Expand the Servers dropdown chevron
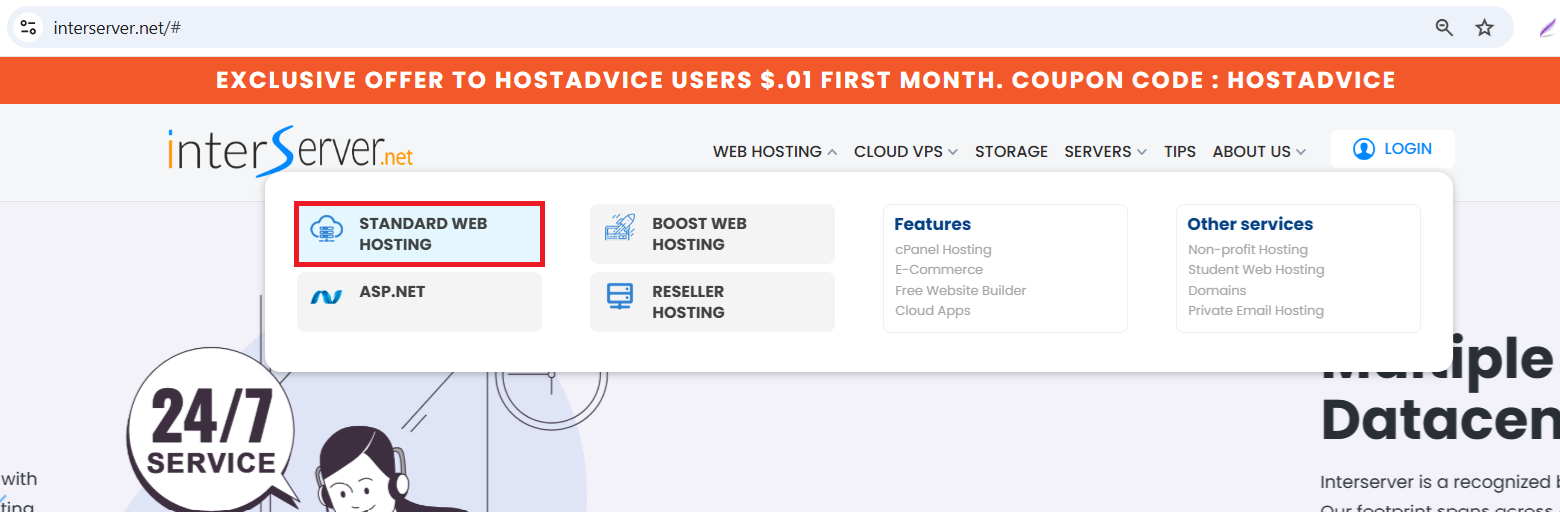The width and height of the screenshot is (1560, 512). tap(1142, 152)
